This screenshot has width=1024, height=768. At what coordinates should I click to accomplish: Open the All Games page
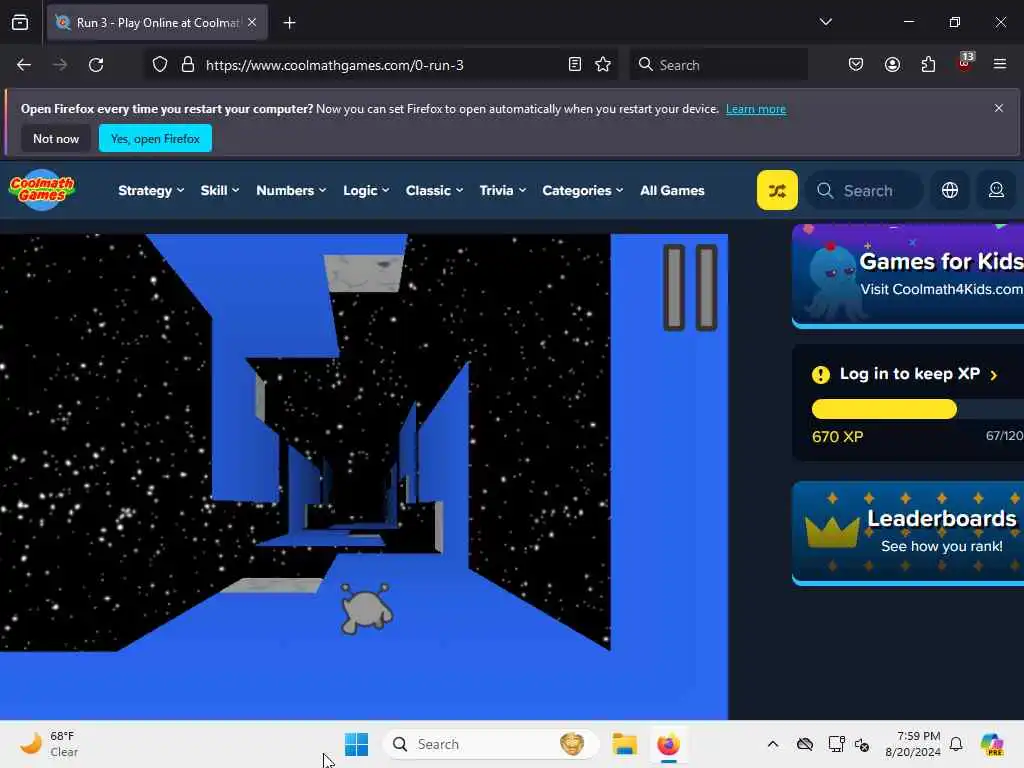tap(672, 191)
